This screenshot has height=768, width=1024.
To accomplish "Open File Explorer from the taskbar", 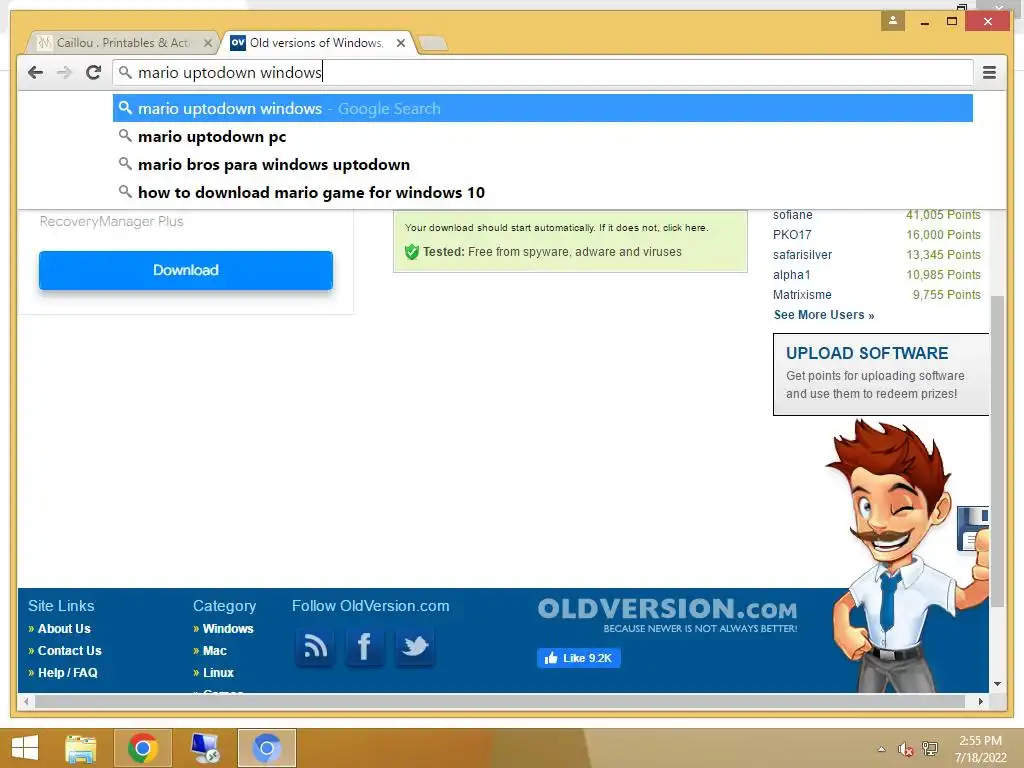I will pyautogui.click(x=81, y=748).
